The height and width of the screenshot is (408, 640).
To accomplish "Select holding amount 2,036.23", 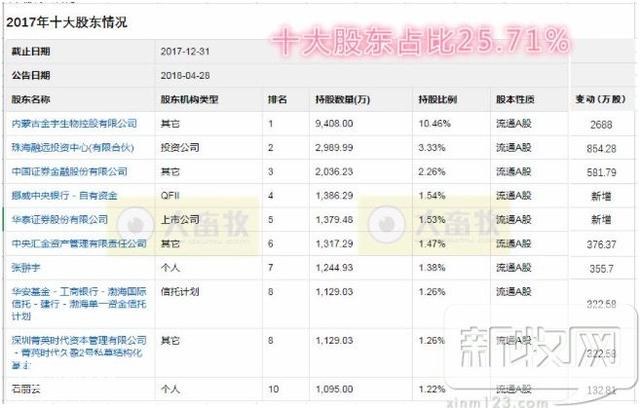I will [334, 171].
